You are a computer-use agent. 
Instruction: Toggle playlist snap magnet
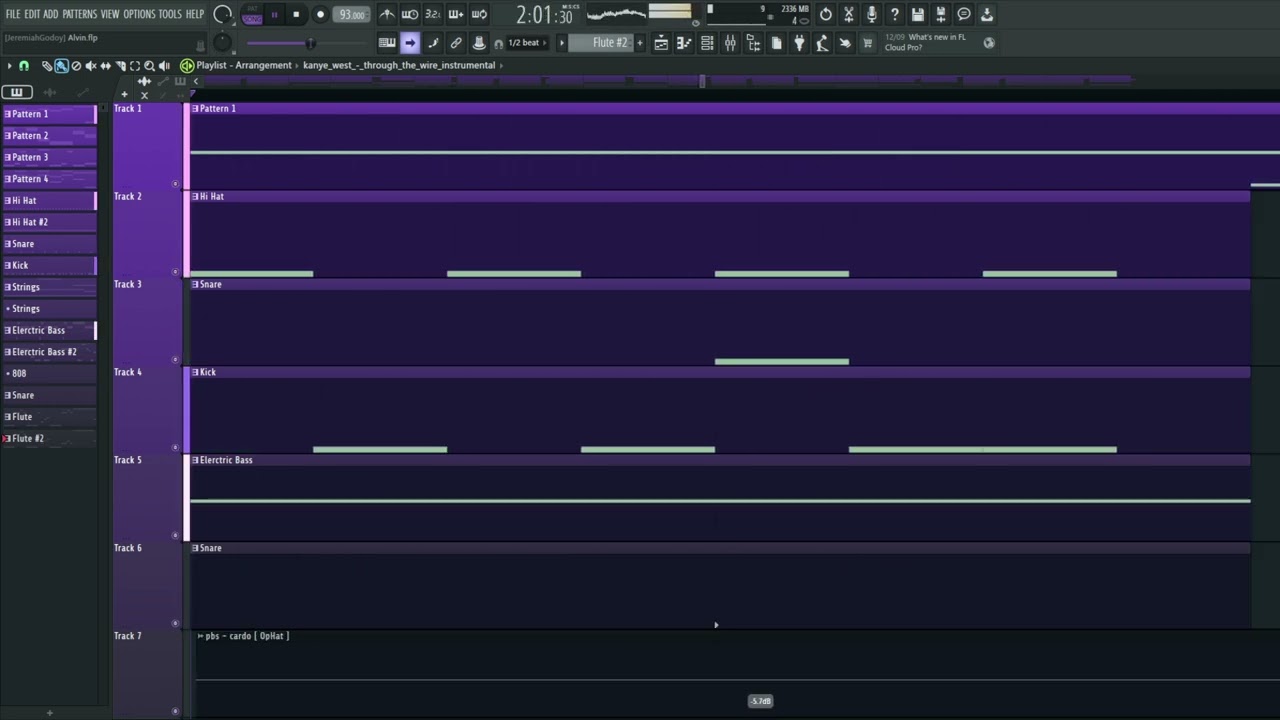(x=24, y=66)
